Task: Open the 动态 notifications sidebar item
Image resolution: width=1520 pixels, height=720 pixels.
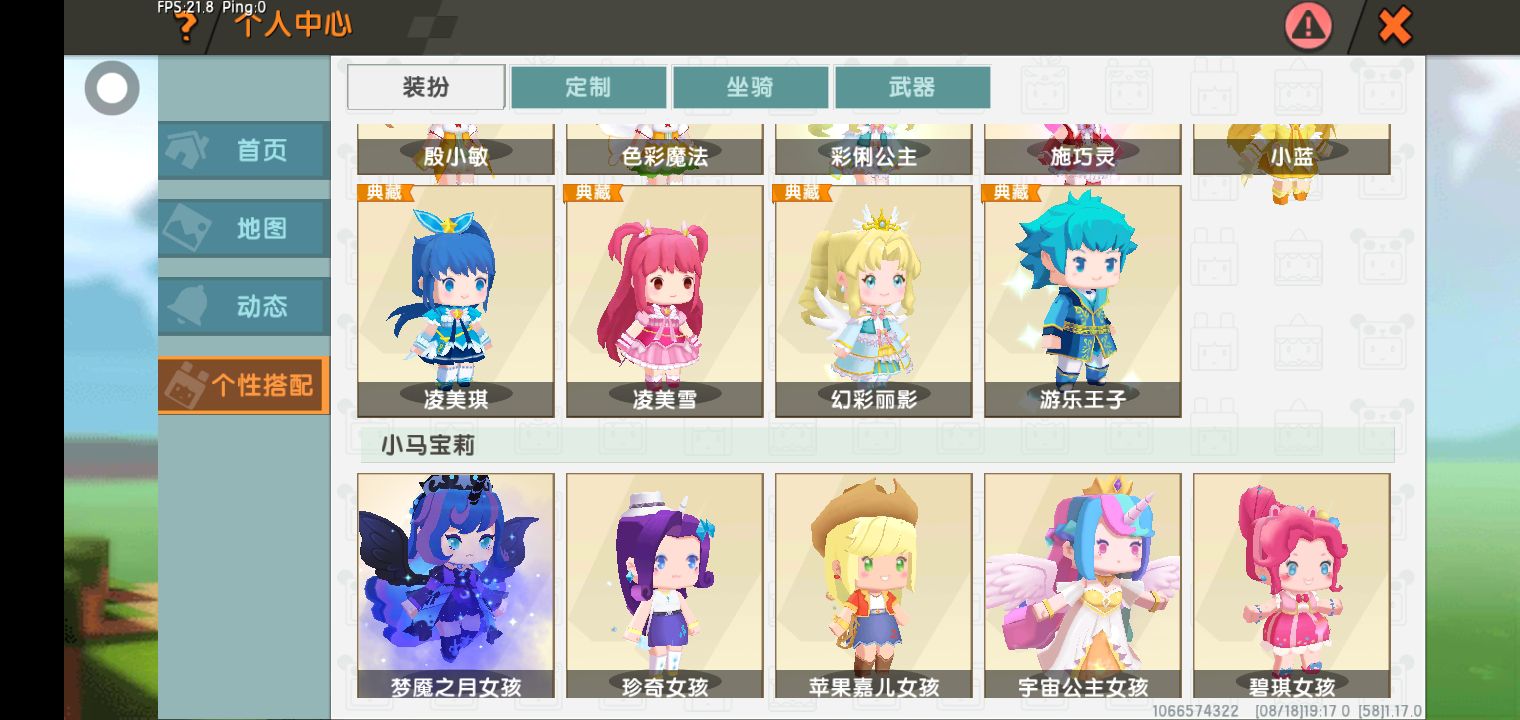Action: point(244,307)
